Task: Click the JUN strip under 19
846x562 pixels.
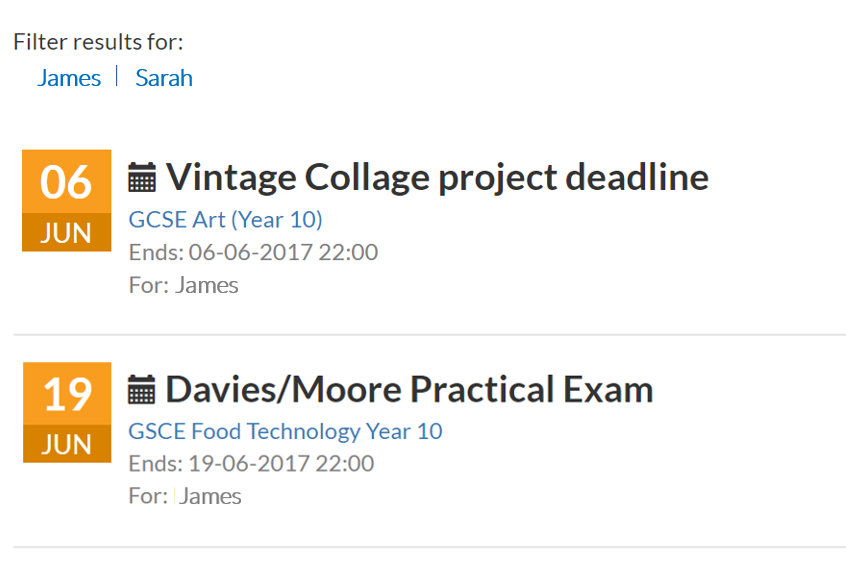Action: coord(67,444)
